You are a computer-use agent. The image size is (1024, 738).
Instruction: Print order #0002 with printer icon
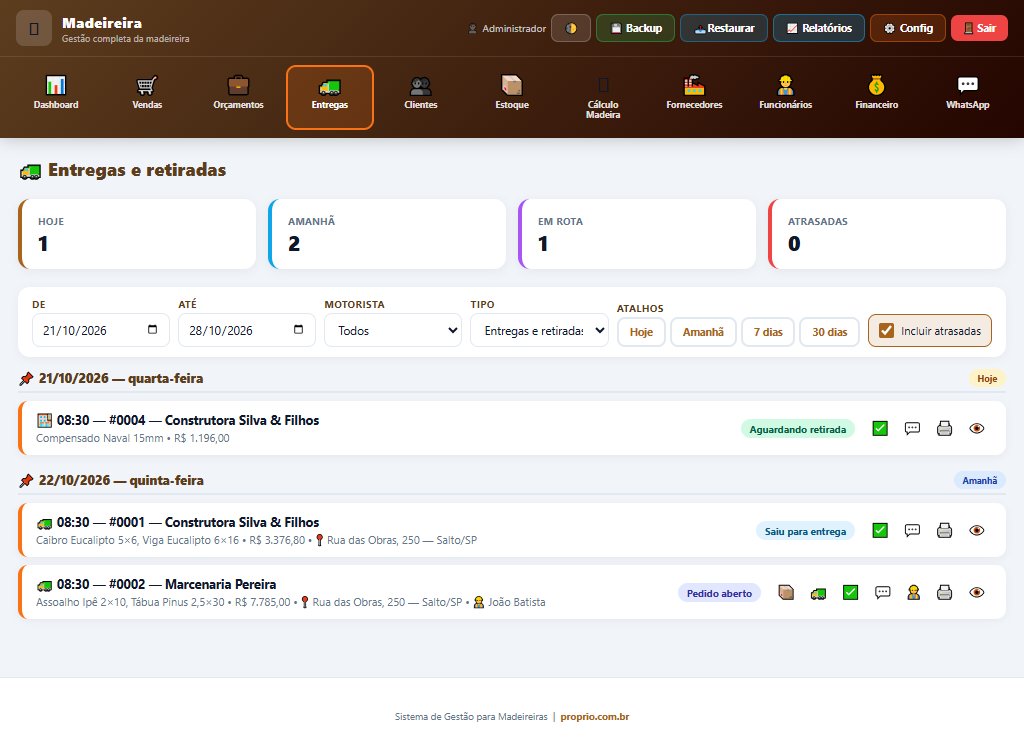coord(944,592)
